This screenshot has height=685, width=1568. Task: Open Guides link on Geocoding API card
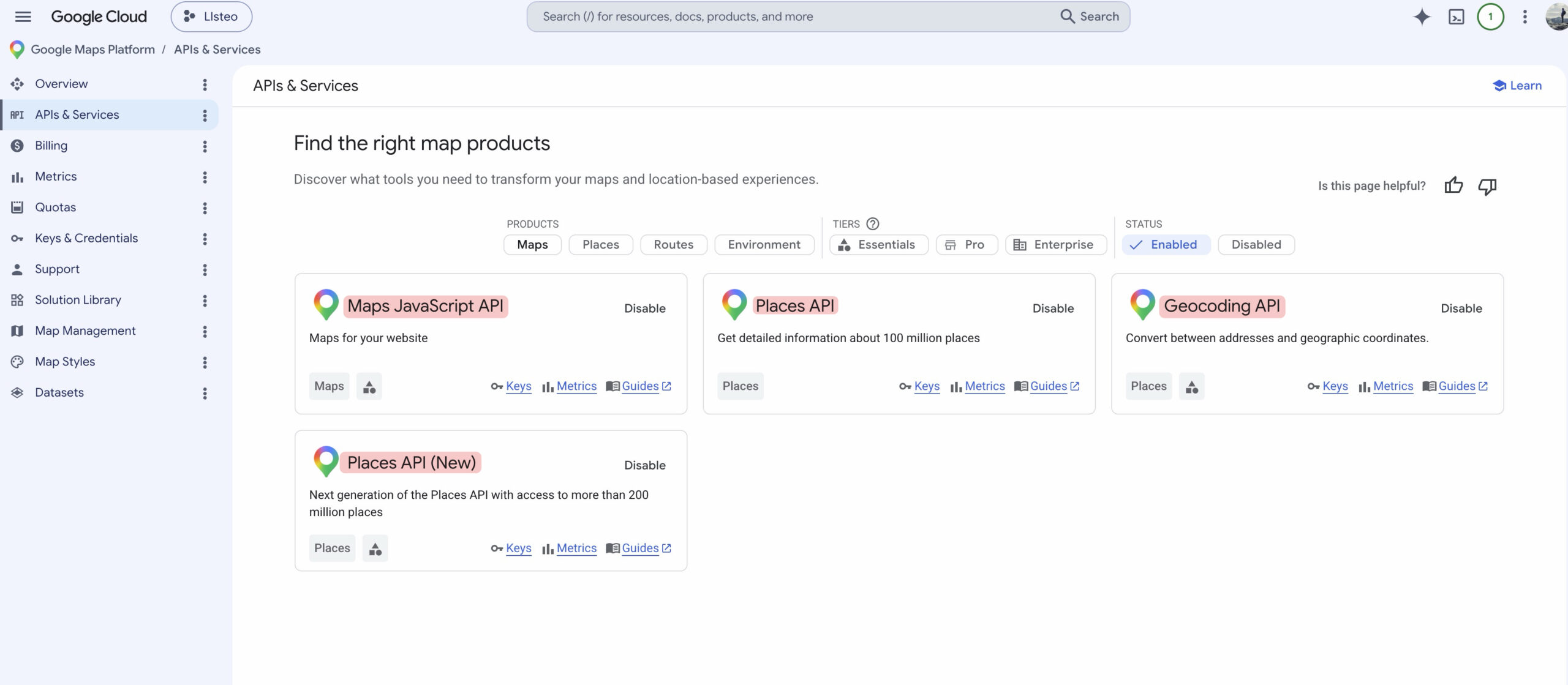1457,386
